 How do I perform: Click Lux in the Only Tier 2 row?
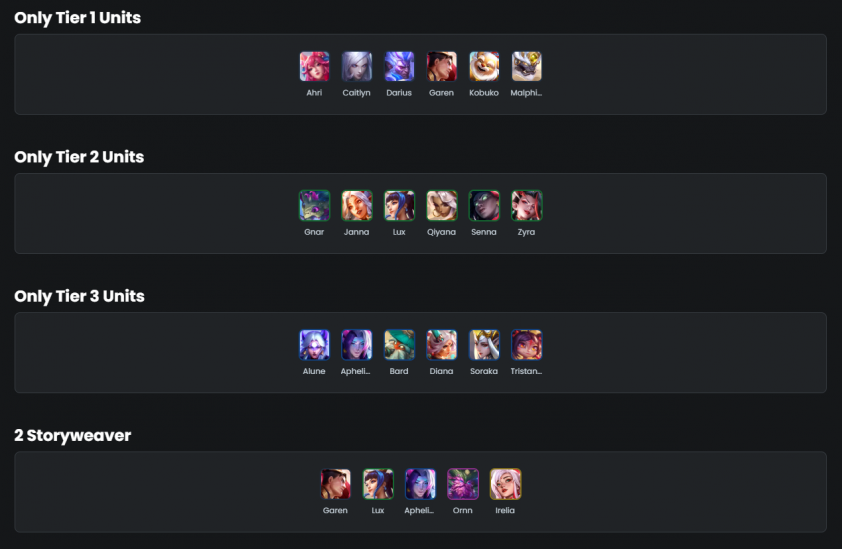pyautogui.click(x=399, y=205)
